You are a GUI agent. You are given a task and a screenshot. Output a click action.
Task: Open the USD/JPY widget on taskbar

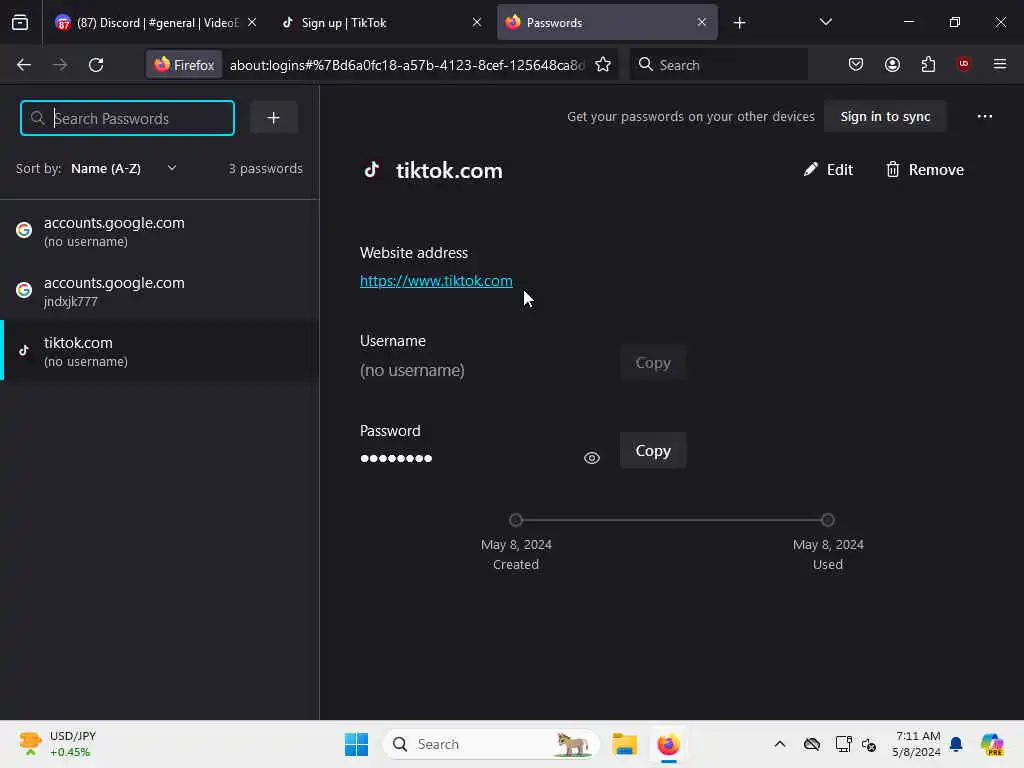point(57,744)
